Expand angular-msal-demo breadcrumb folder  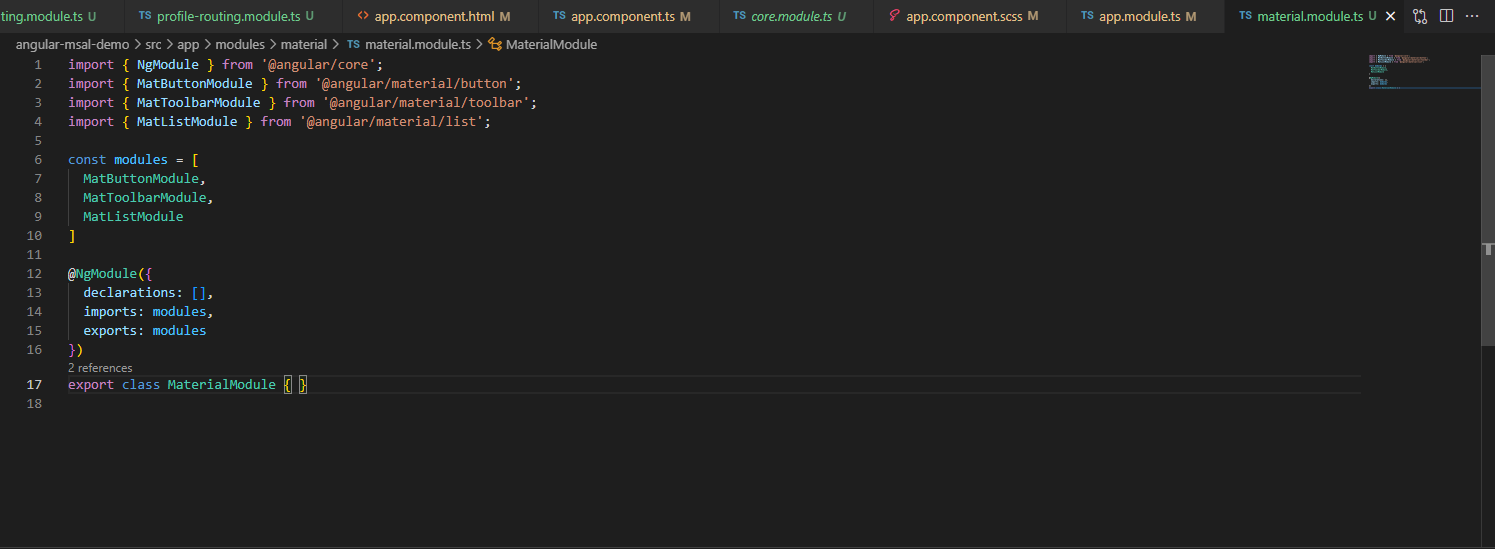(72, 45)
